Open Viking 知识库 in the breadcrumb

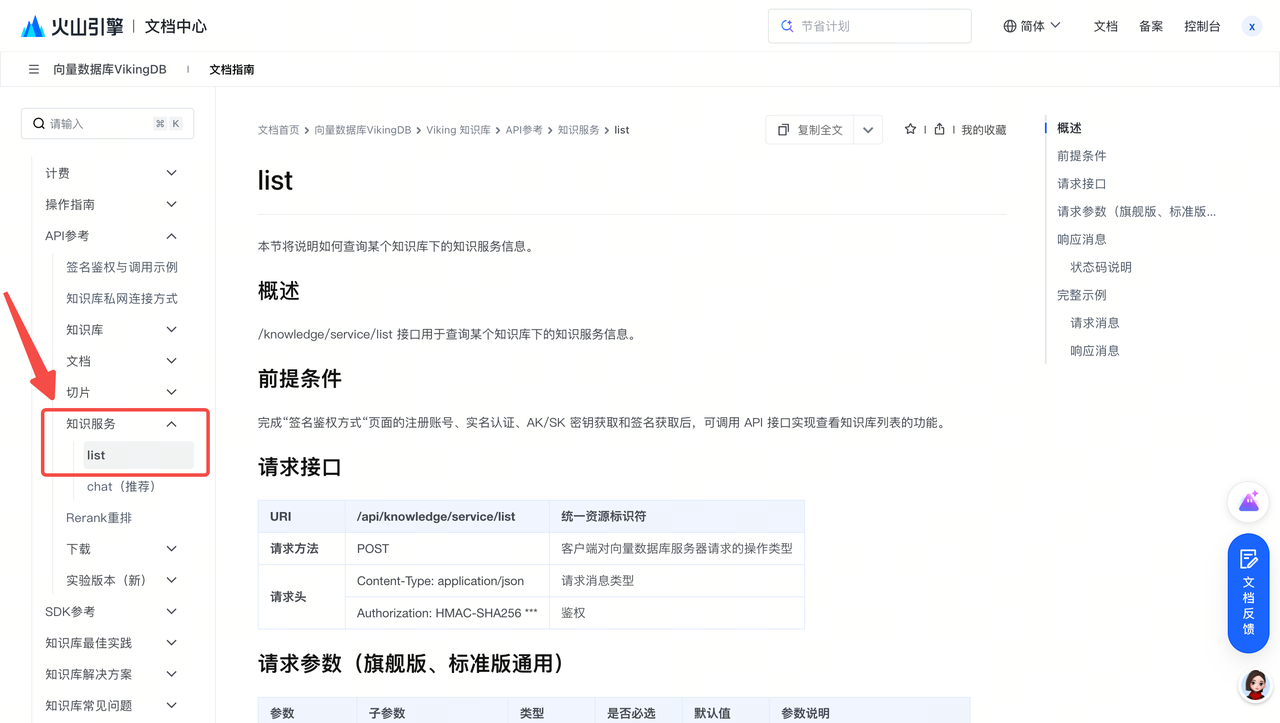(x=458, y=130)
